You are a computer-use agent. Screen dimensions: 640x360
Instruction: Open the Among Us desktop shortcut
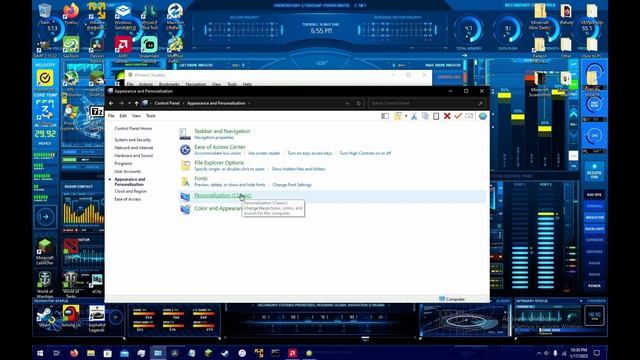coord(71,317)
